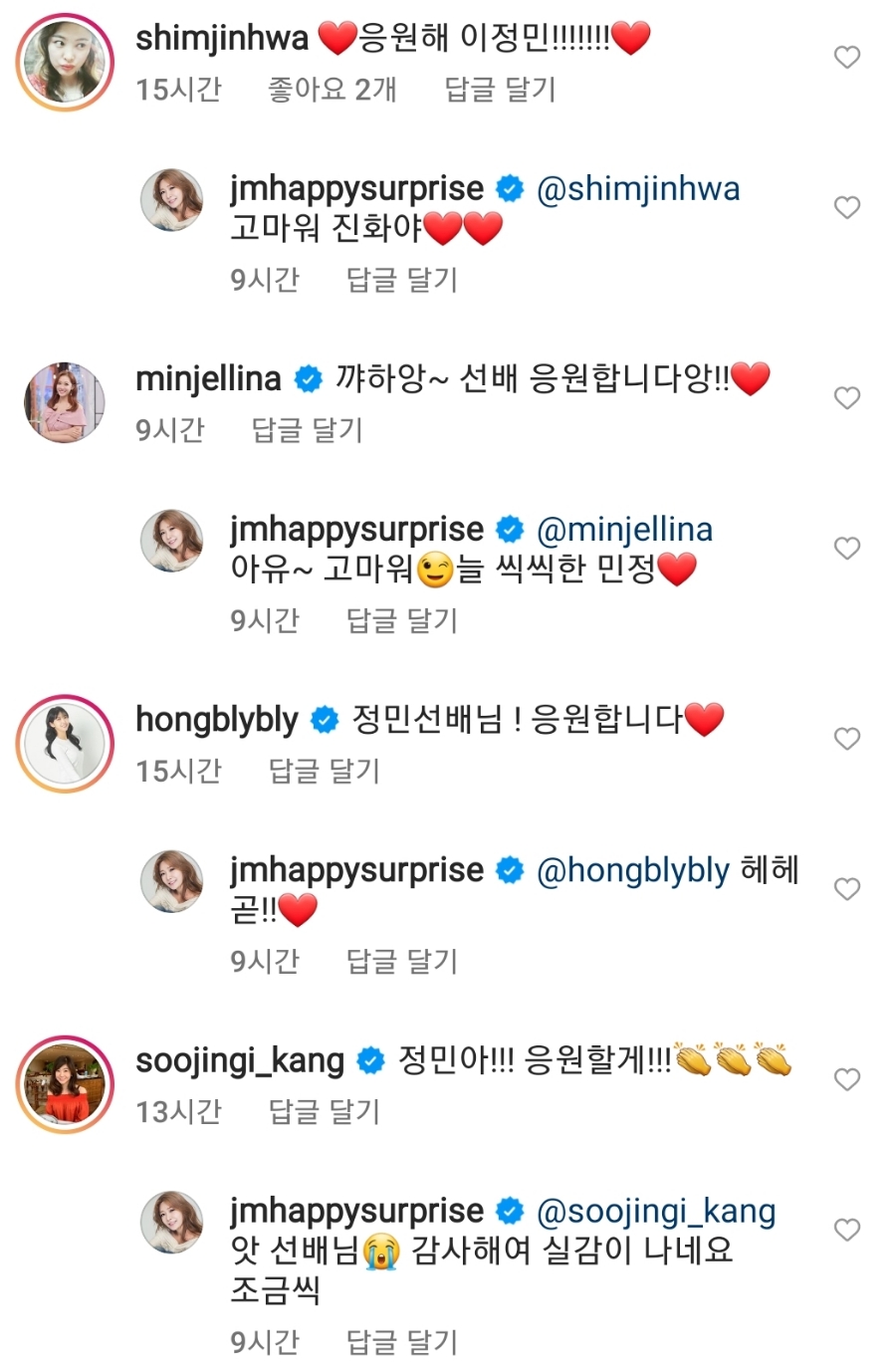Open the soojingi_kang username
Viewport: 896px width, 1370px height.
pyautogui.click(x=240, y=1060)
